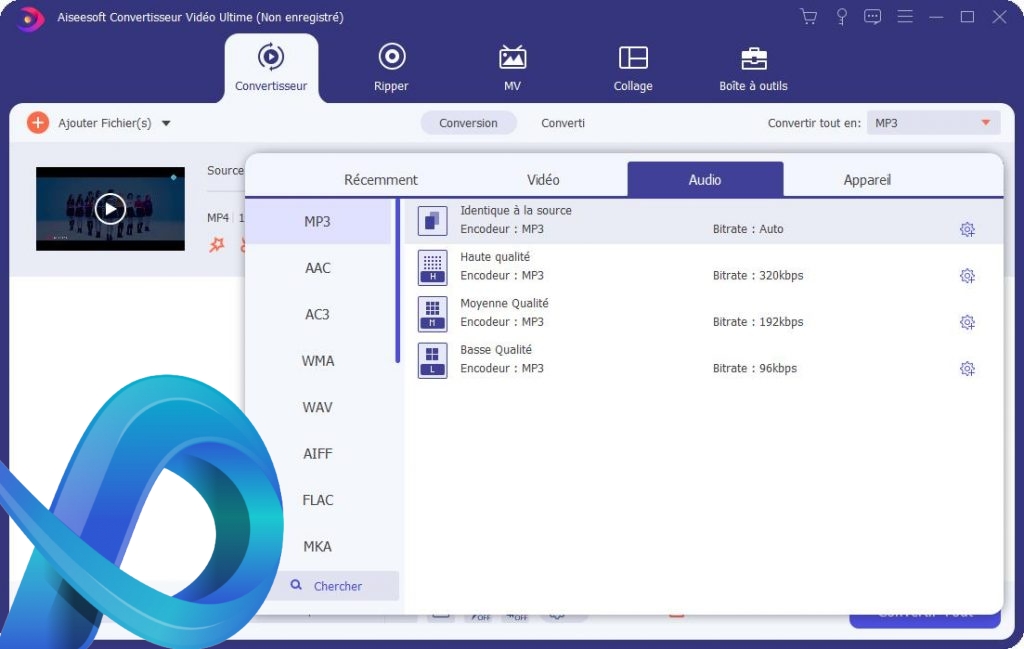Click the registration key icon
This screenshot has width=1024, height=649.
coord(841,17)
